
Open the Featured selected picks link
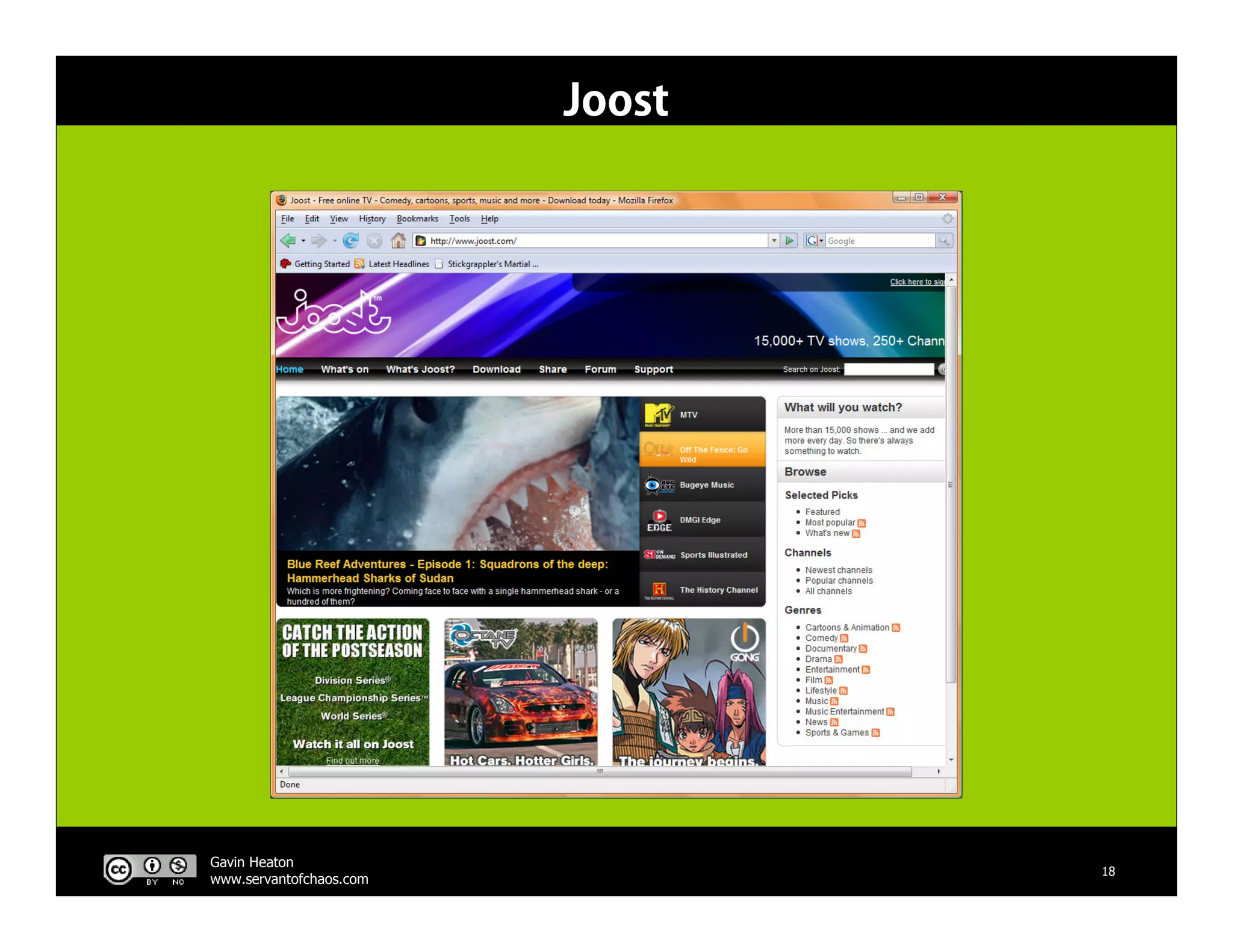point(822,512)
